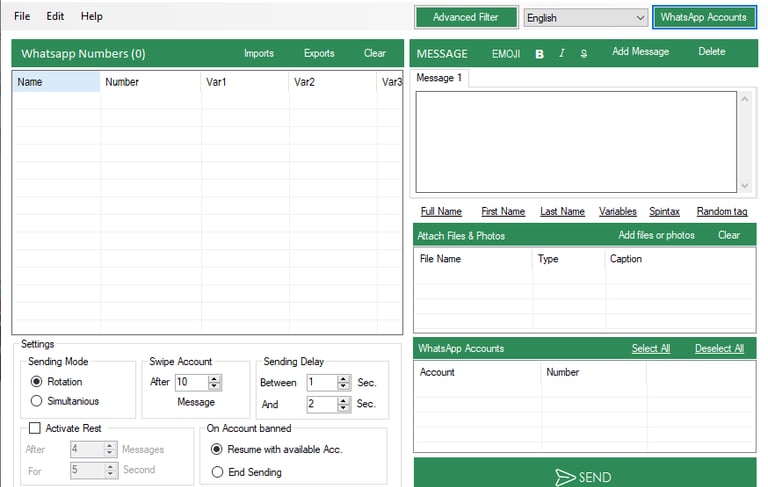Insert a Random tag

pos(722,211)
